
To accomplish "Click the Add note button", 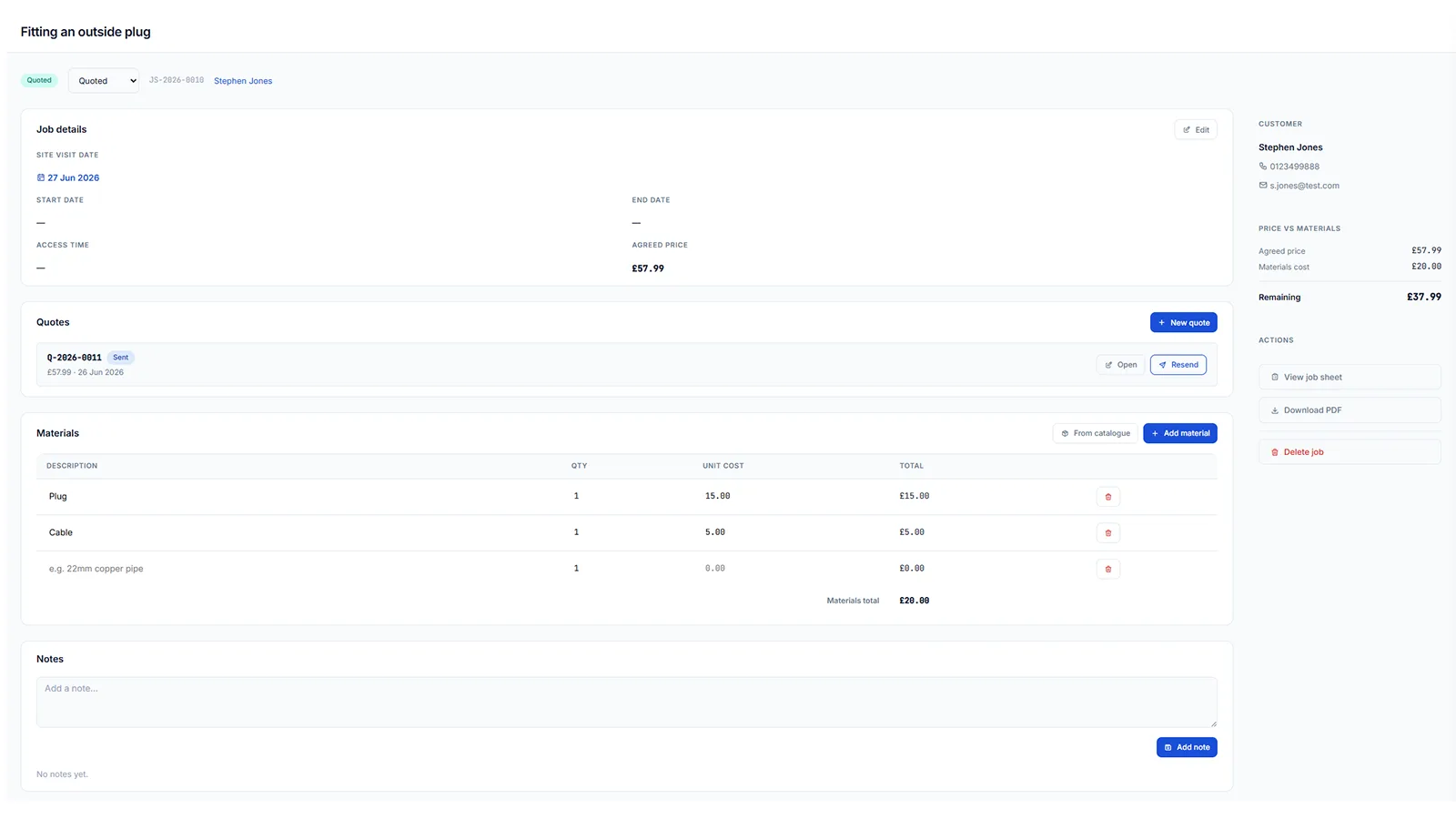I will point(1187,747).
